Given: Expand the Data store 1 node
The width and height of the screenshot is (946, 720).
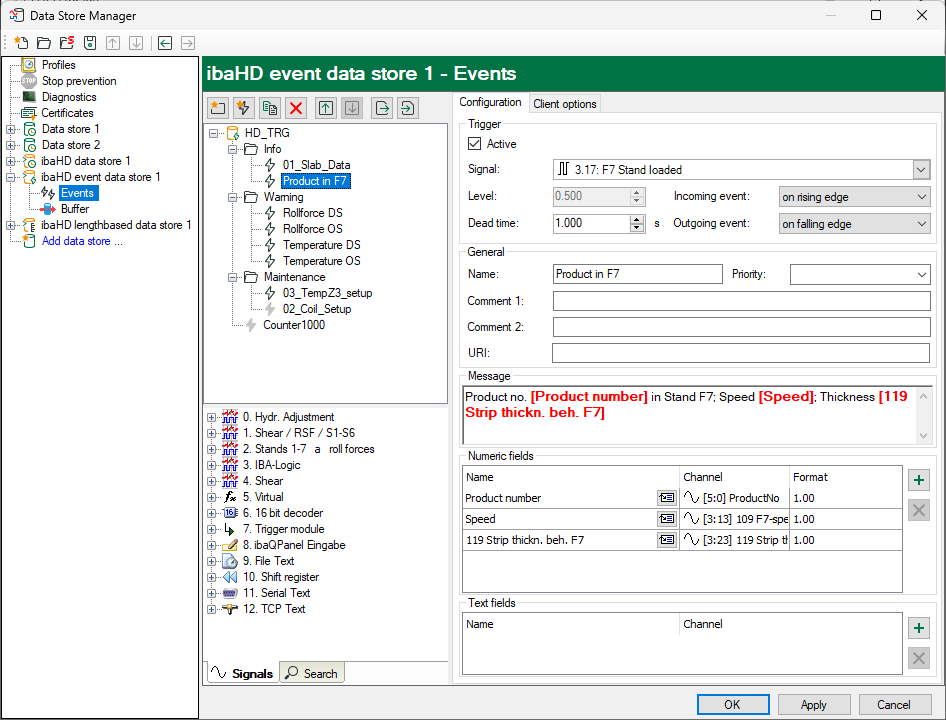Looking at the screenshot, I should (x=11, y=129).
